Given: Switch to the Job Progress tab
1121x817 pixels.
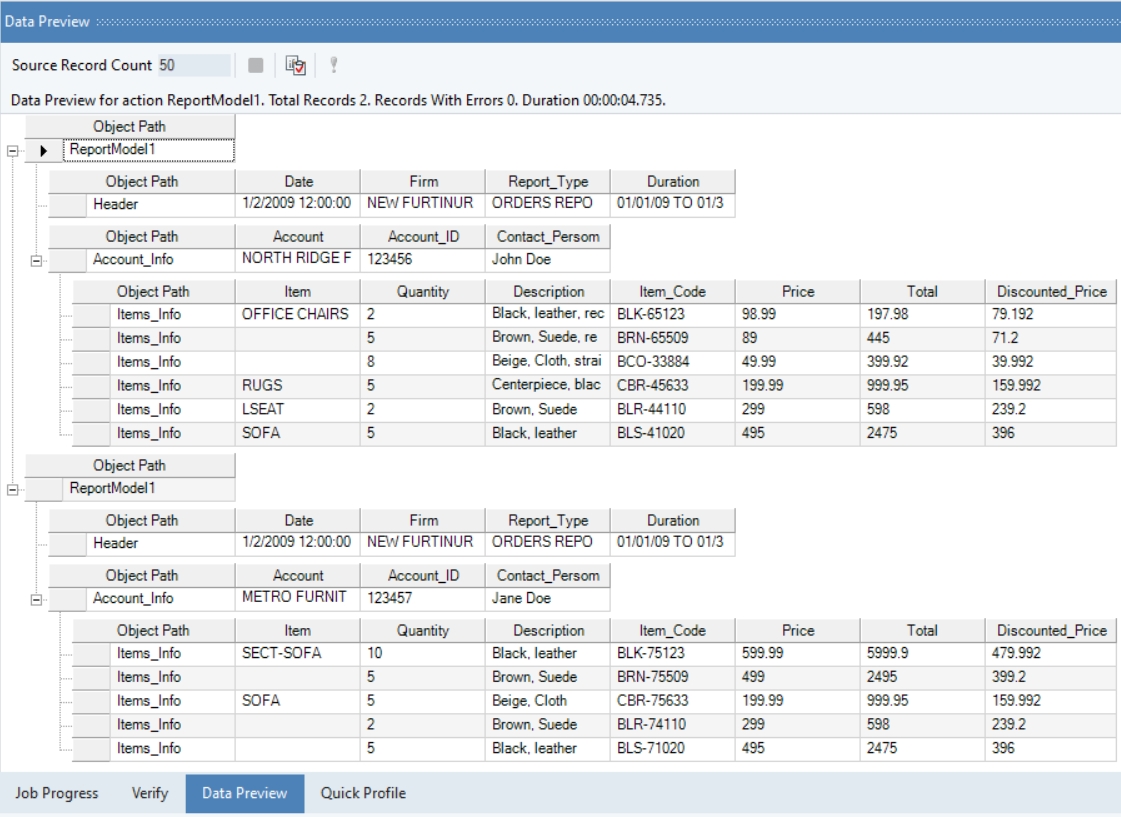Looking at the screenshot, I should [56, 793].
